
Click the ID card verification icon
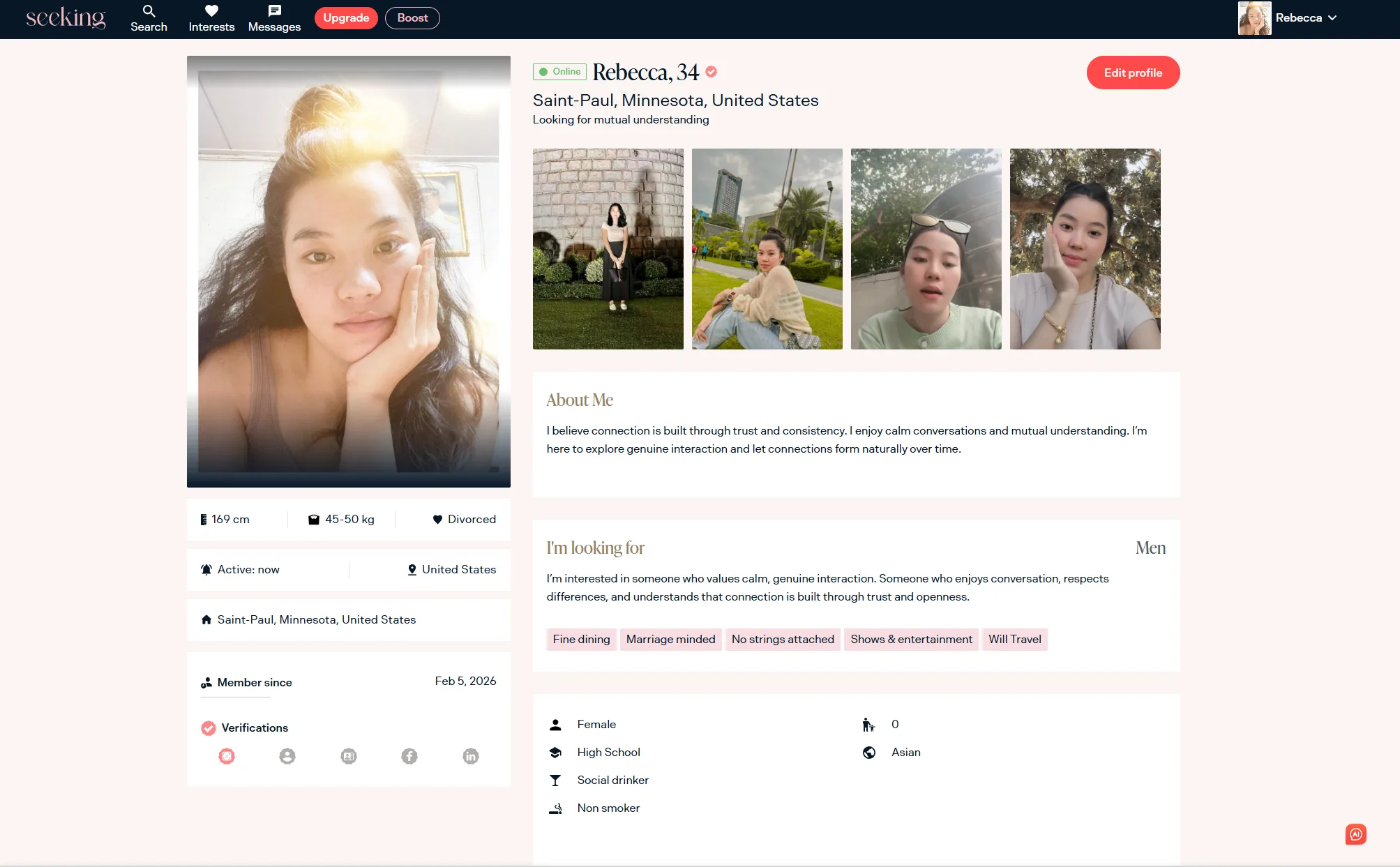click(349, 756)
